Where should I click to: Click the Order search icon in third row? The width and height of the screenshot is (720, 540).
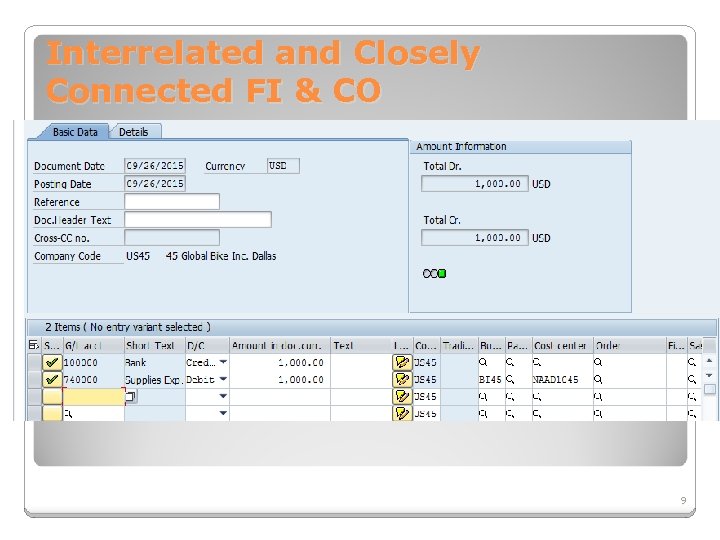coord(598,396)
